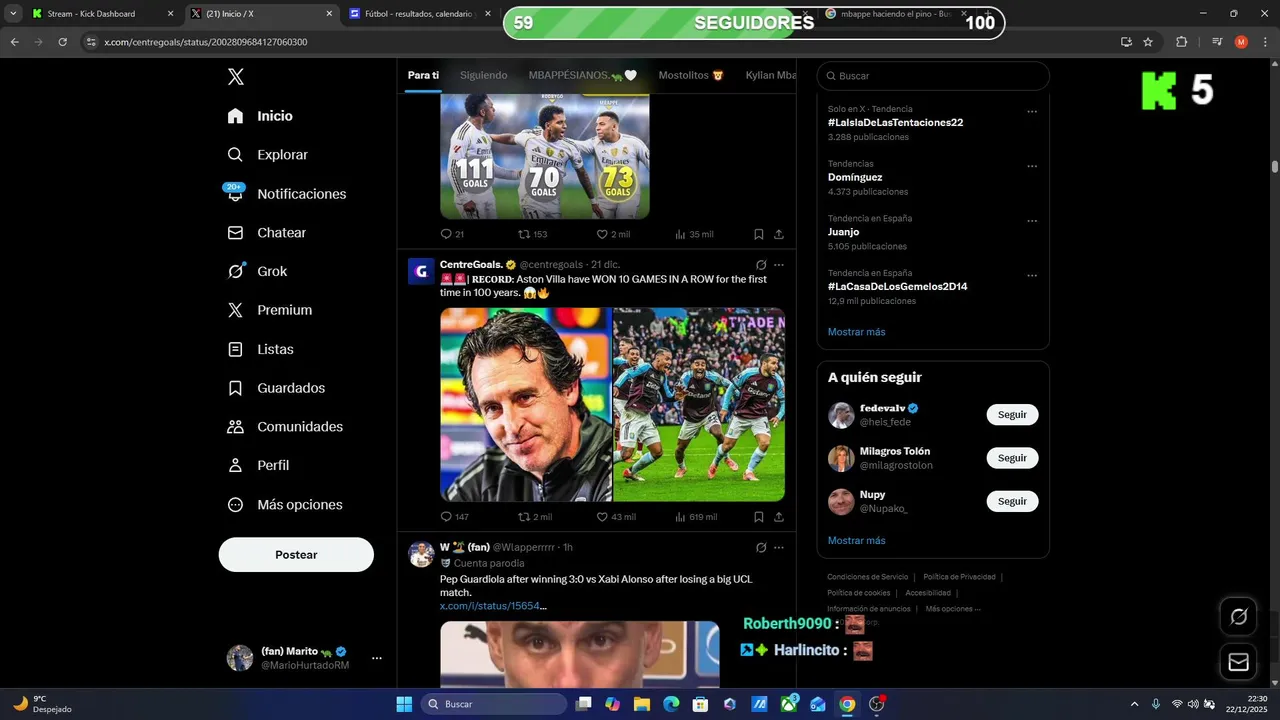Open Chatear in sidebar
1280x720 pixels.
coord(266,232)
